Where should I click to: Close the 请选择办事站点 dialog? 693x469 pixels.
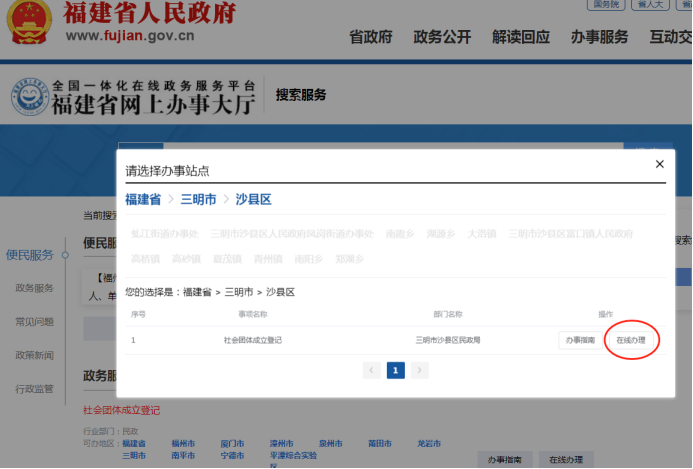point(659,164)
